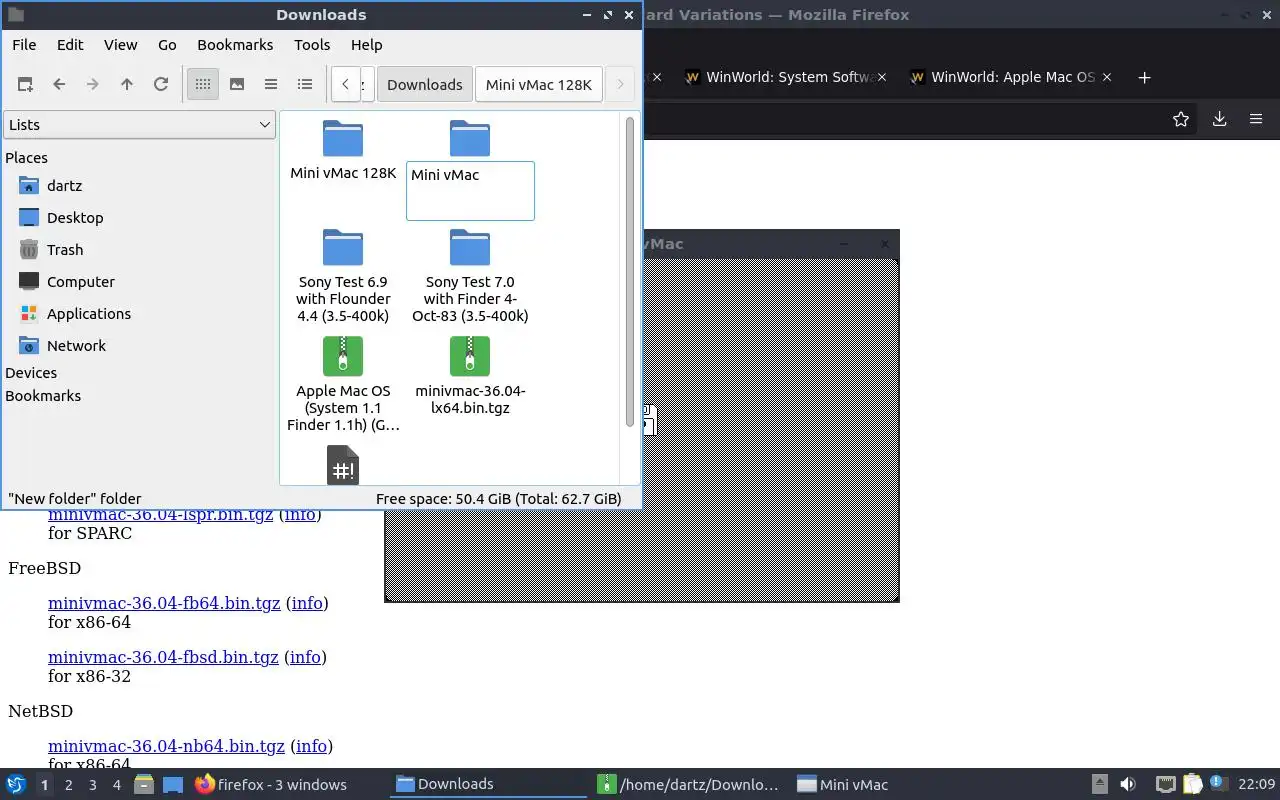Switch to icon view mode
This screenshot has height=800, width=1280.
pos(203,84)
